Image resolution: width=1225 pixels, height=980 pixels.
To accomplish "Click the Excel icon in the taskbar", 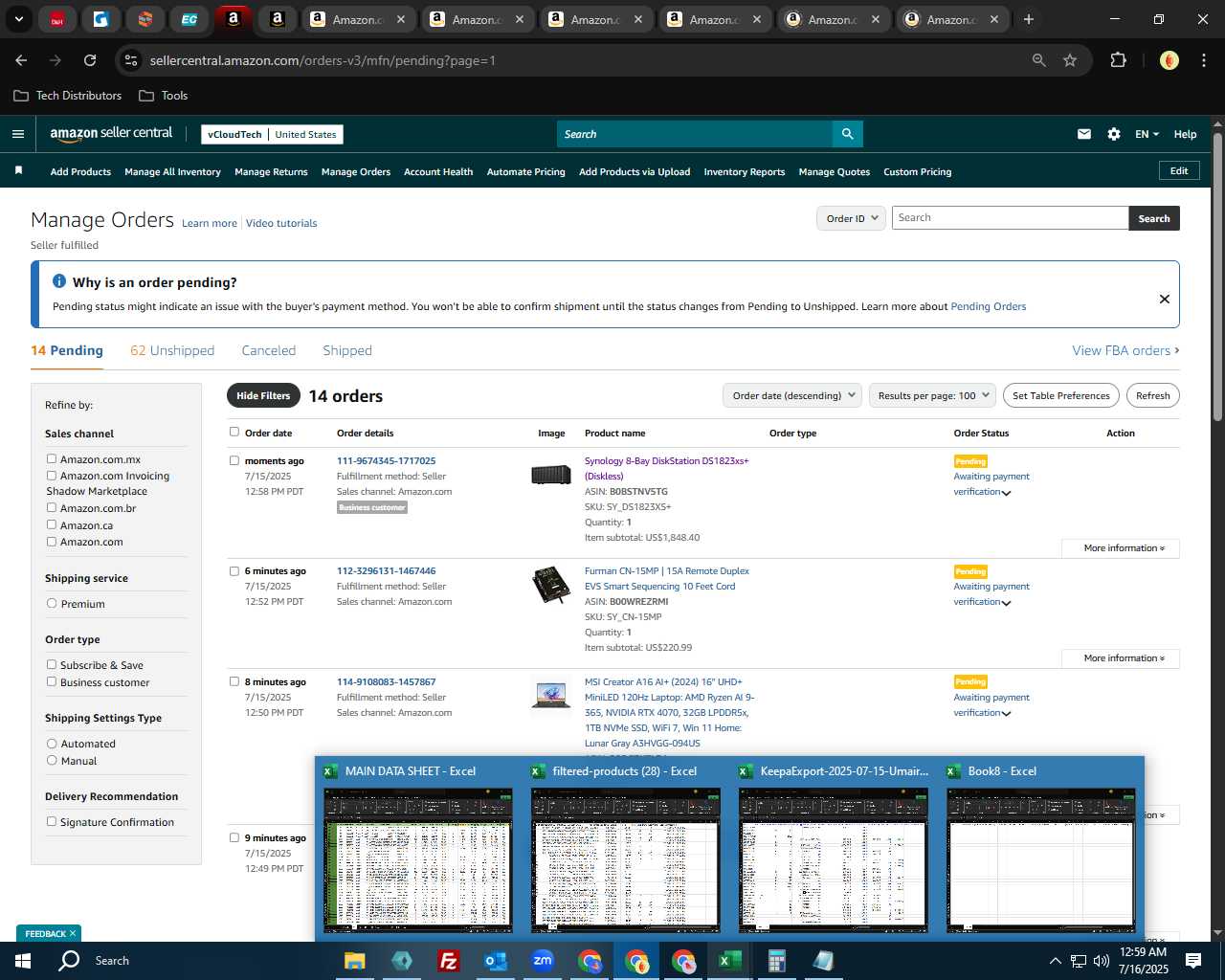I will (729, 961).
